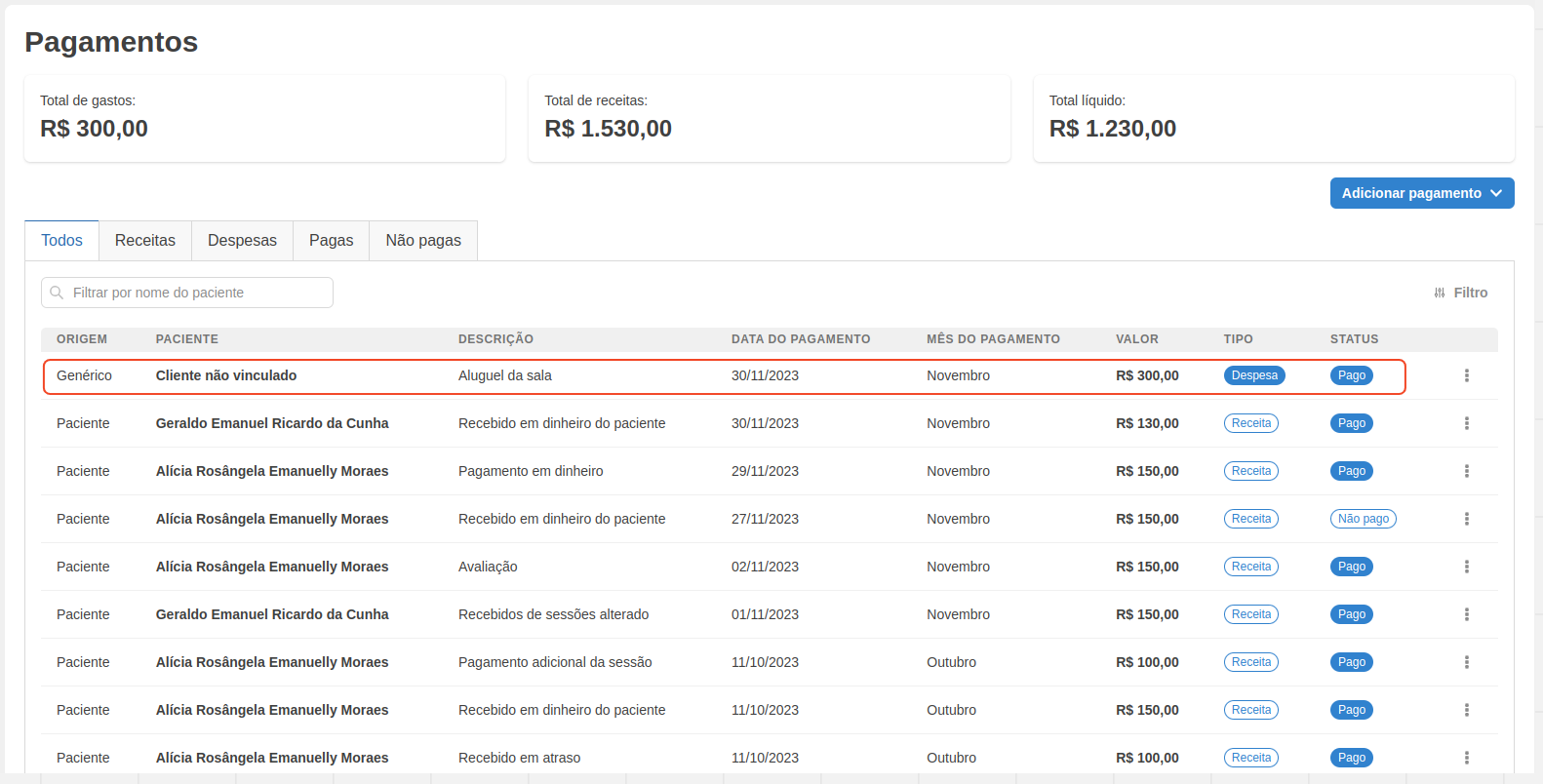Open row menu for Recebidos de sessões alterado
1543x784 pixels.
pyautogui.click(x=1466, y=614)
